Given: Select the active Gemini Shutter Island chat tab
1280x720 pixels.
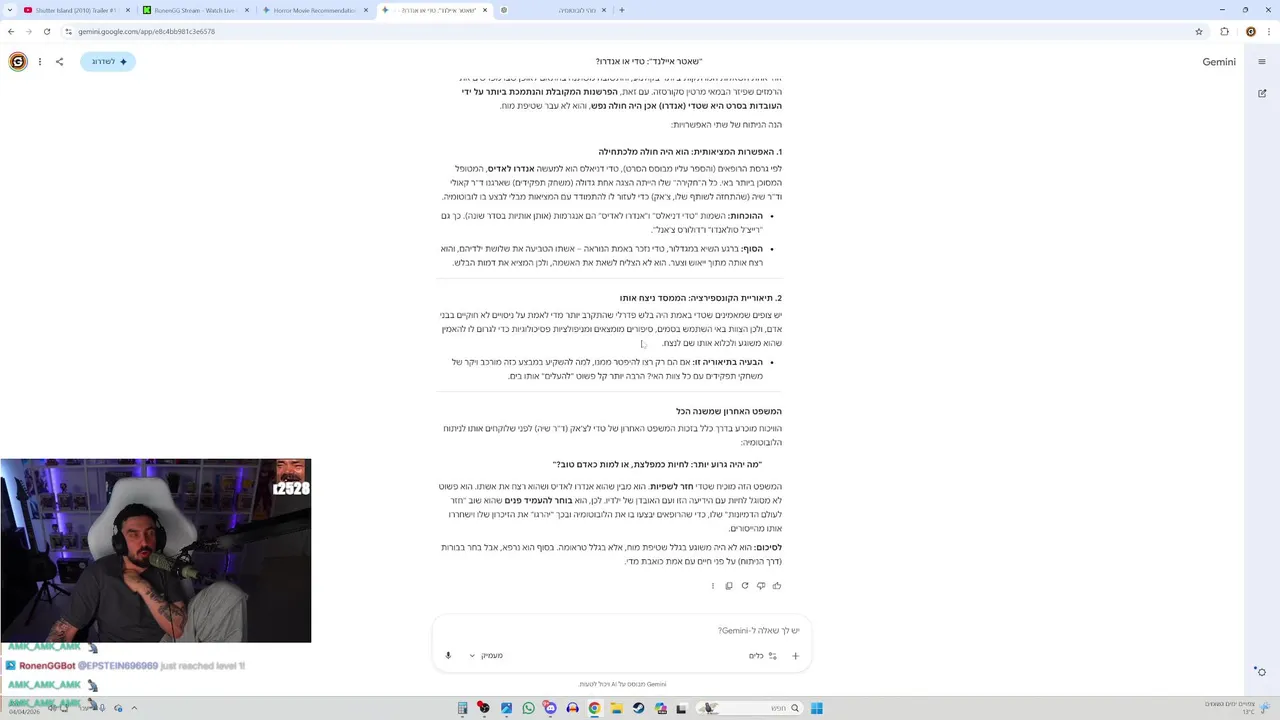Looking at the screenshot, I should [433, 10].
